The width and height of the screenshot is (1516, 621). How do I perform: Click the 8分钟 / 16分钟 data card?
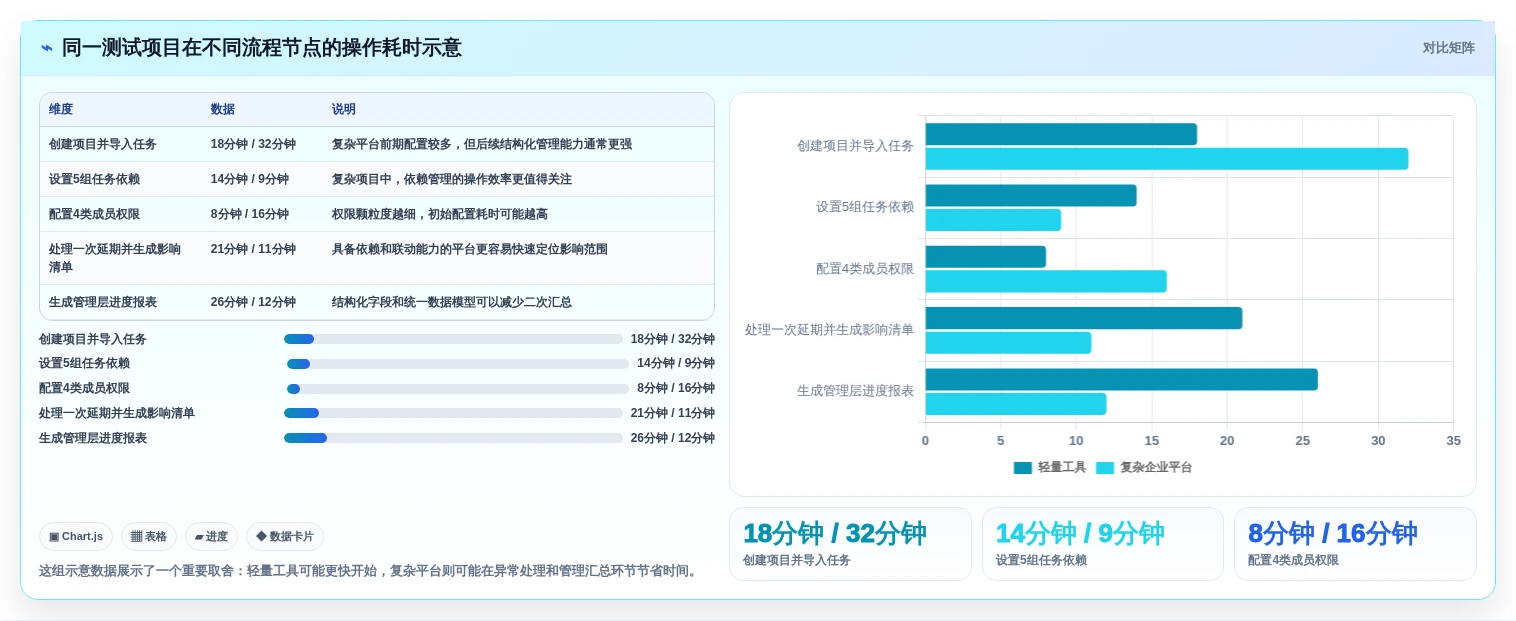[1355, 544]
